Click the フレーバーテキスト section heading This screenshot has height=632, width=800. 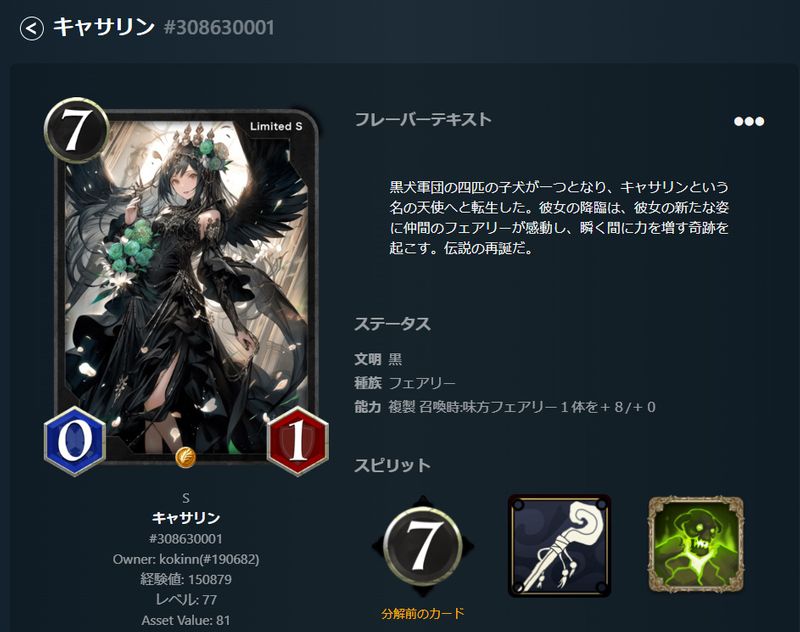[x=422, y=119]
